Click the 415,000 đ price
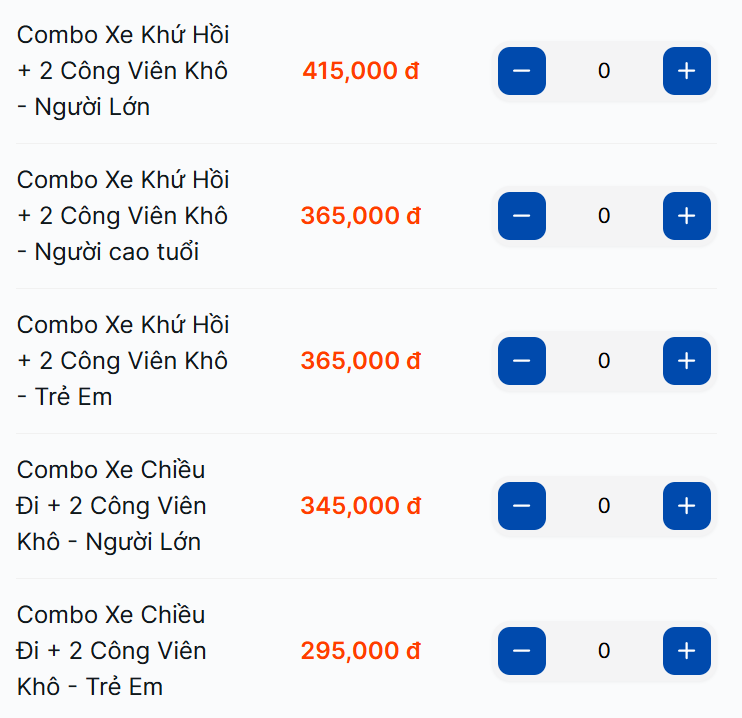This screenshot has height=718, width=742. tap(360, 71)
